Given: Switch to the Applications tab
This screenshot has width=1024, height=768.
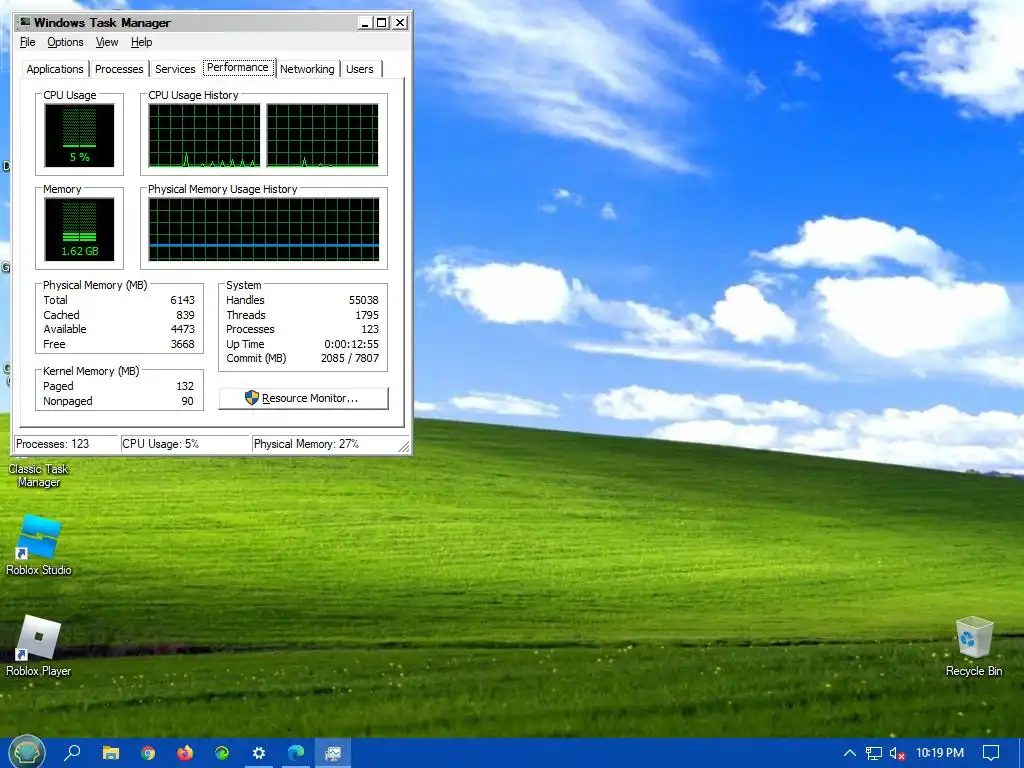Looking at the screenshot, I should tap(55, 69).
